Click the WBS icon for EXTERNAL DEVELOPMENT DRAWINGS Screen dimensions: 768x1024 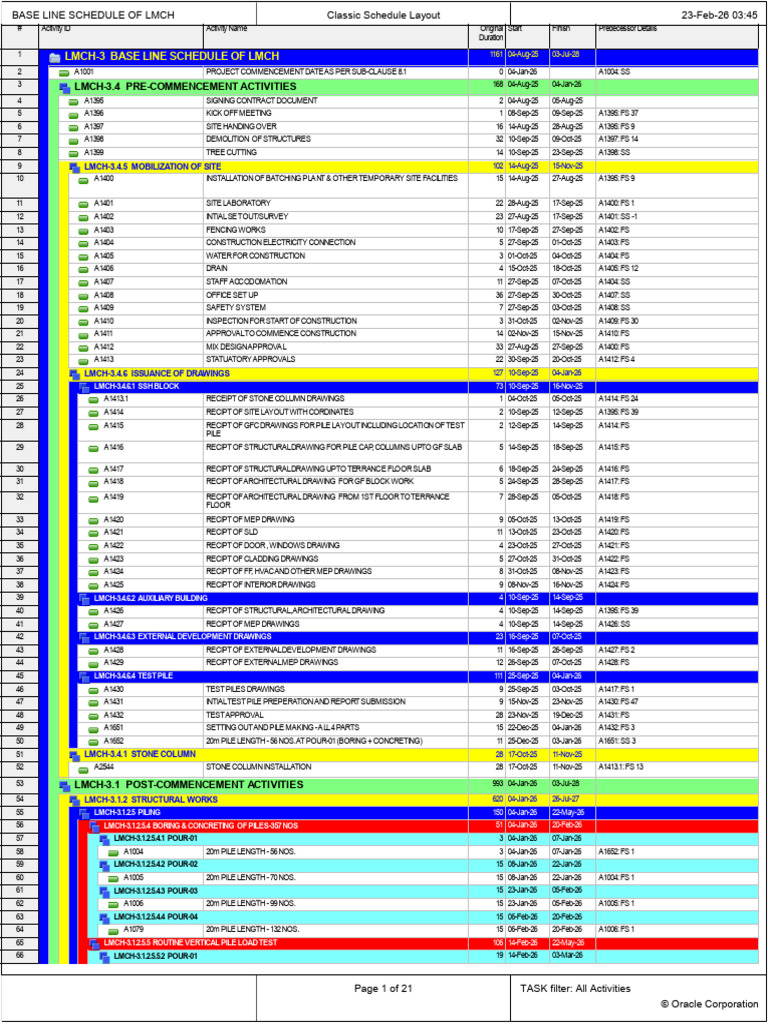pyautogui.click(x=84, y=637)
